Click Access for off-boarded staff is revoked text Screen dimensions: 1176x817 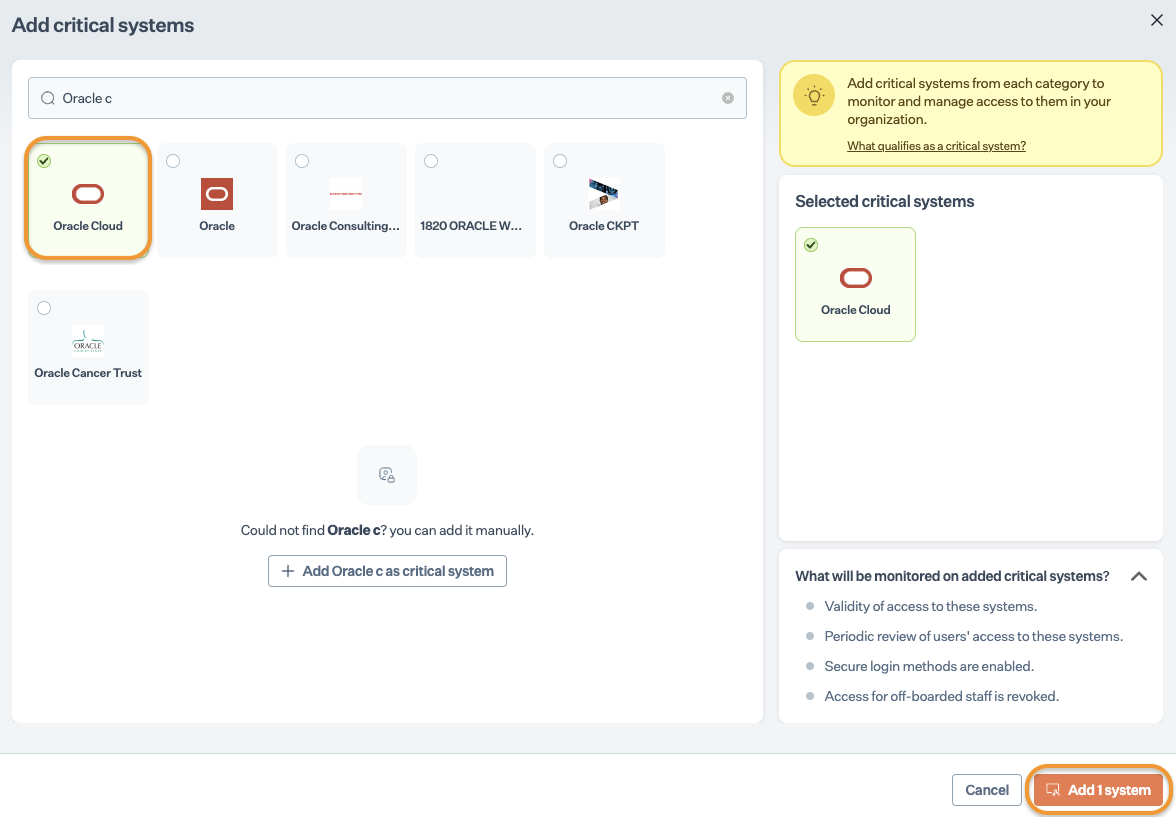pyautogui.click(x=941, y=696)
